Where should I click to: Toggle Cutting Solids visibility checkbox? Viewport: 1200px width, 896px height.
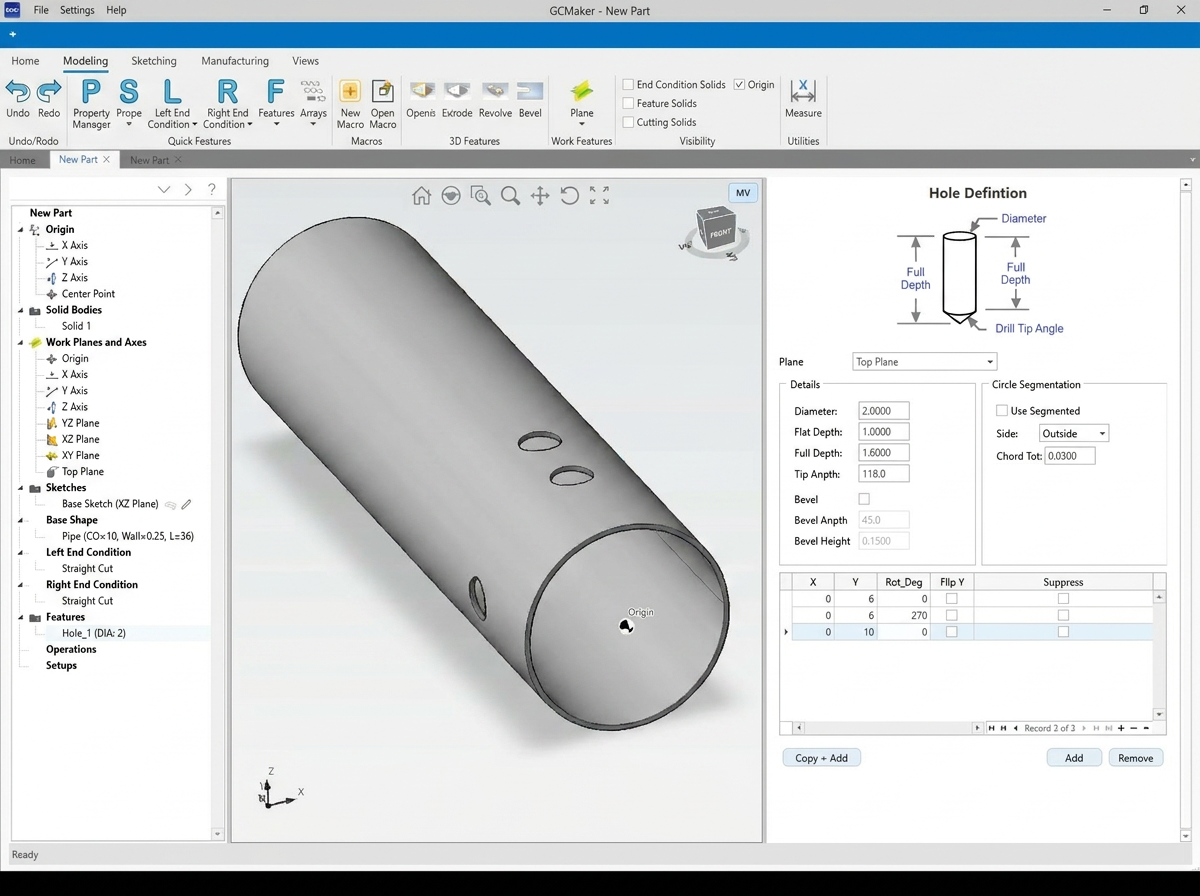tap(628, 122)
